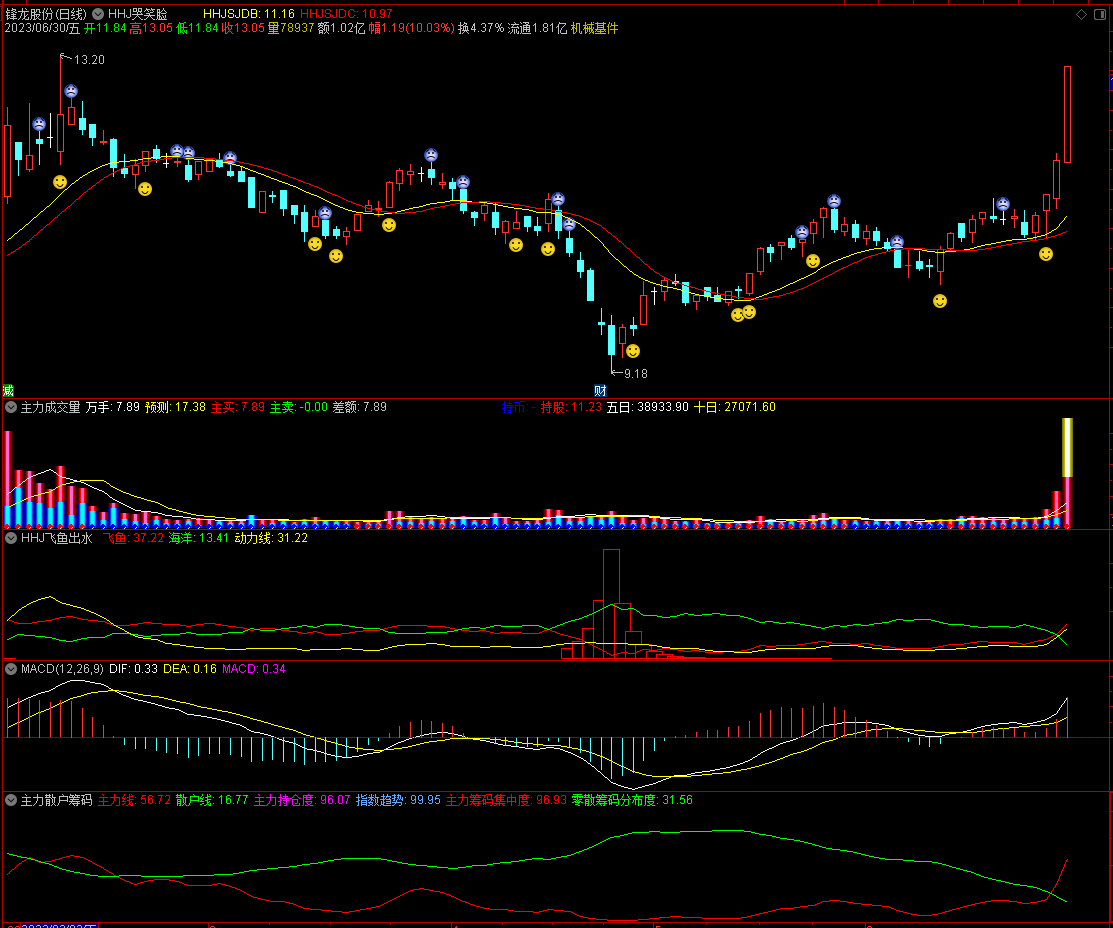
Task: Click the 9.18 low price label
Action: (635, 373)
